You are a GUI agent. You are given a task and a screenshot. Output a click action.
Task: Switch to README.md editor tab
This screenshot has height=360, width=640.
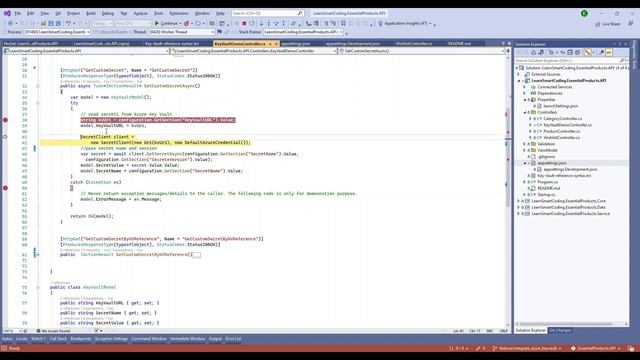pos(459,44)
